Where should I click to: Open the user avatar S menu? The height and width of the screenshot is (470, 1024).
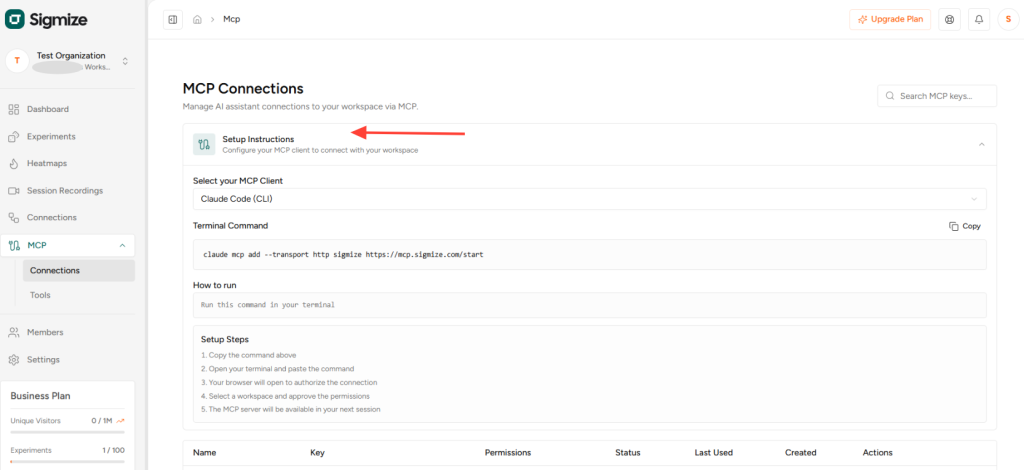[x=1008, y=20]
